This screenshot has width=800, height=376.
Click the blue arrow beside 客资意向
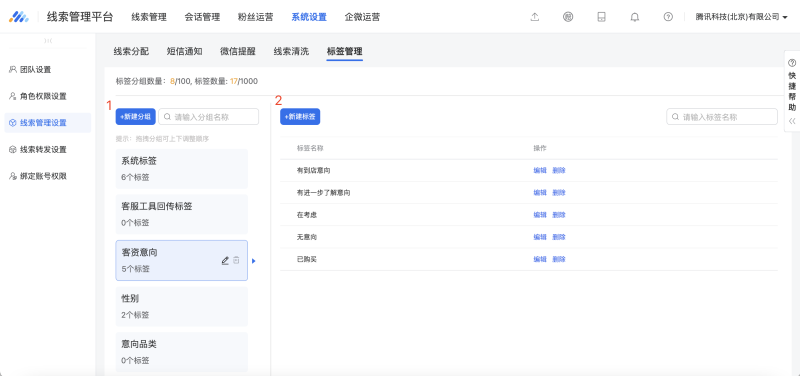click(254, 261)
